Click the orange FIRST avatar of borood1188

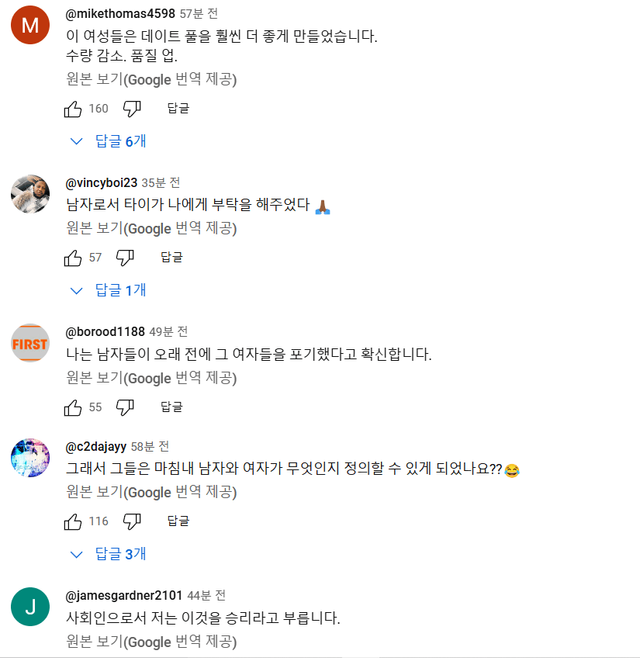pos(30,344)
